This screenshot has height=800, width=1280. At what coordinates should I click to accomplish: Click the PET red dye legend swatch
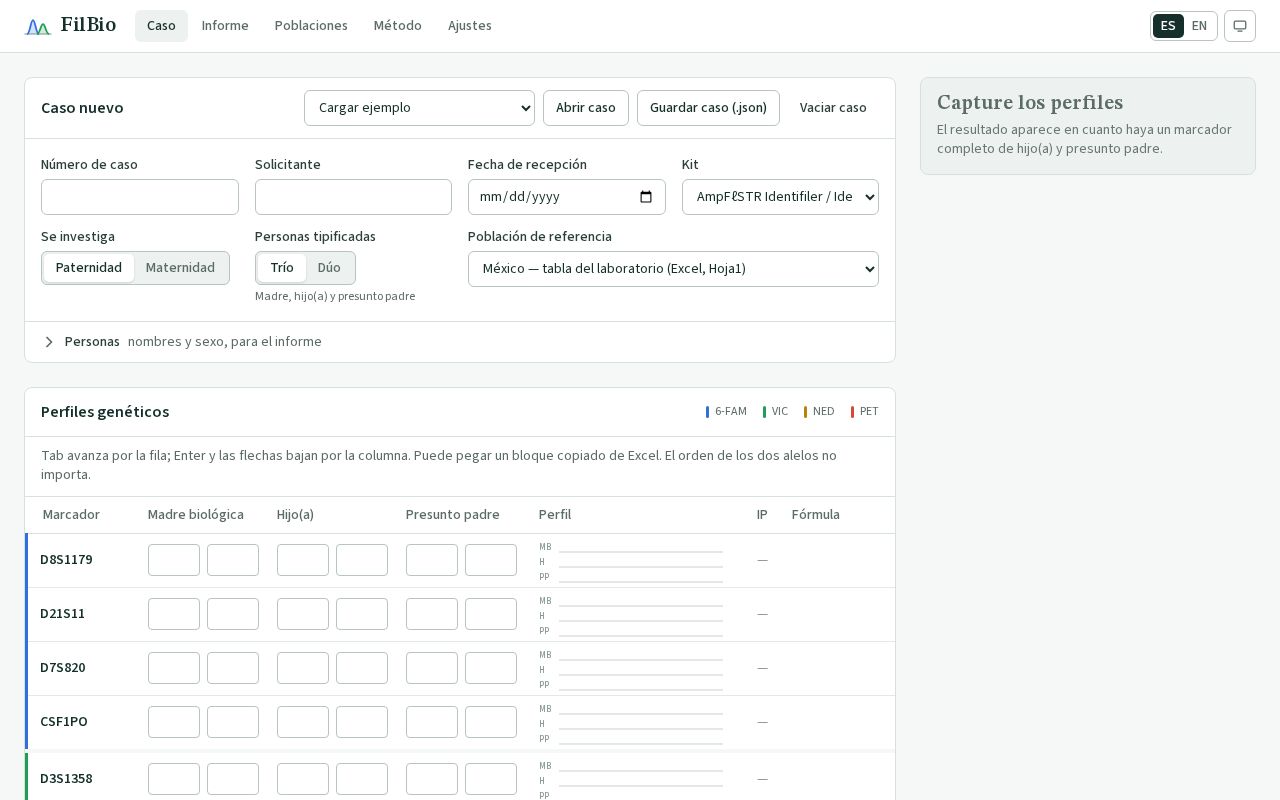pos(853,412)
